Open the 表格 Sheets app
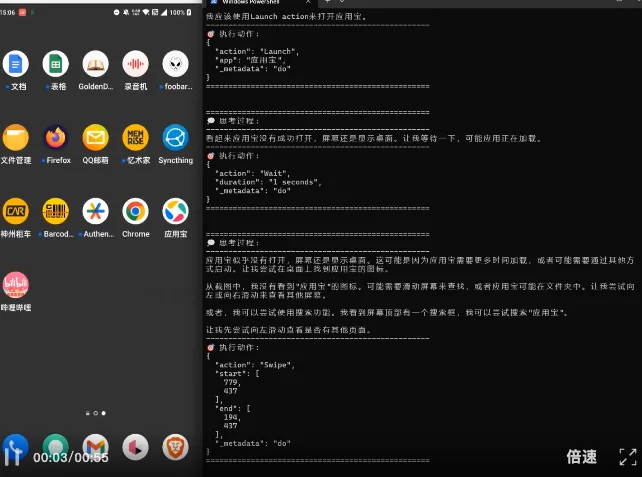Viewport: 642px width, 477px height. pyautogui.click(x=56, y=65)
